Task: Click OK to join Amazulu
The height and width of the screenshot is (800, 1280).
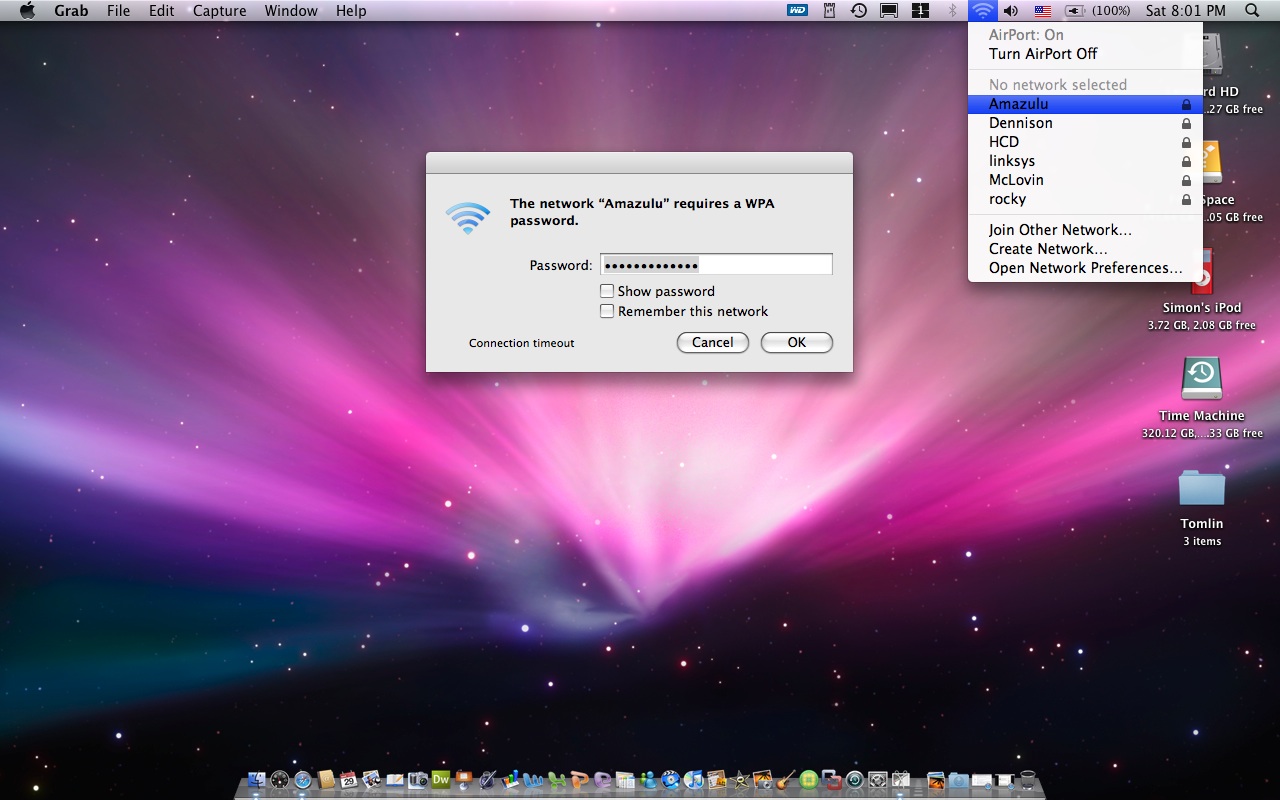Action: click(x=796, y=342)
